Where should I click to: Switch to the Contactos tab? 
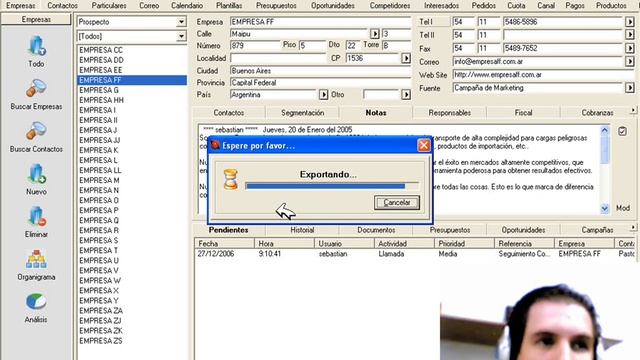click(229, 113)
